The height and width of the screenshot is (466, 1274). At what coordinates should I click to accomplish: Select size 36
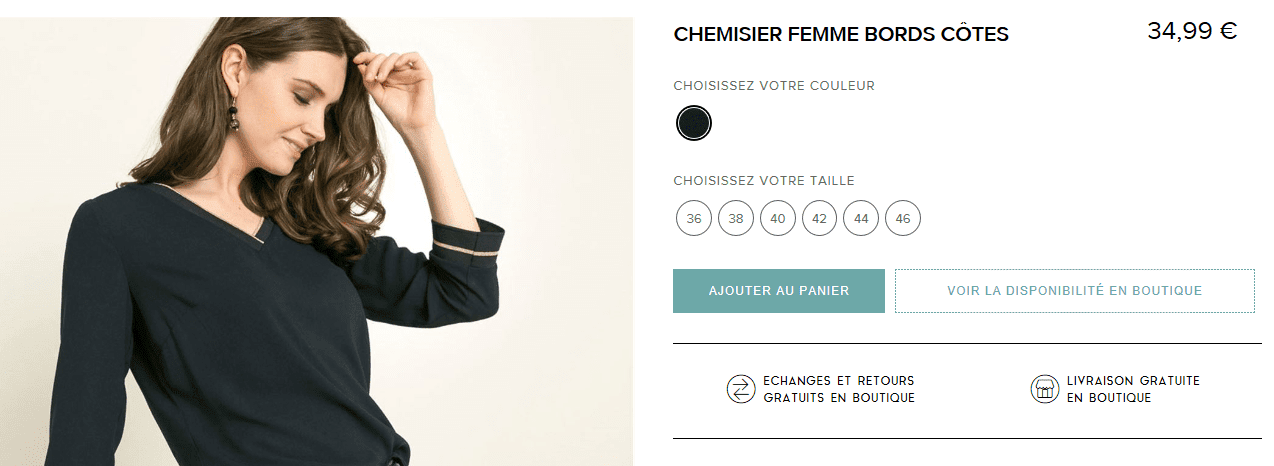coord(694,218)
